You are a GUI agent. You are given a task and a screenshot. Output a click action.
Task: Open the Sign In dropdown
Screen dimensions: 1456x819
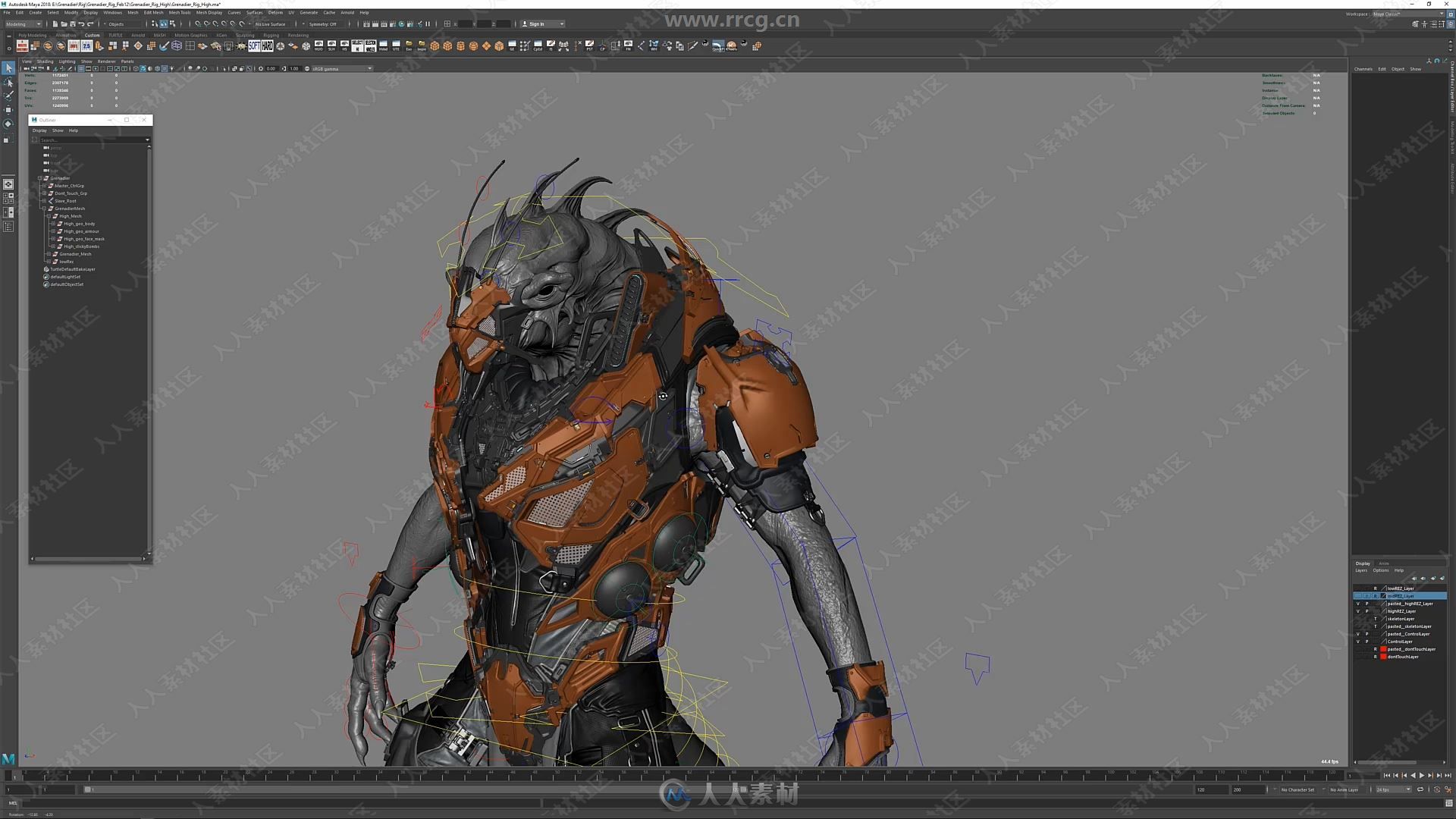(x=542, y=24)
